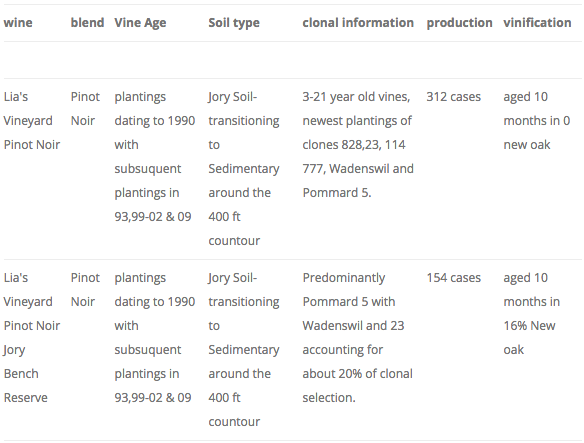Screen dimensions: 584x443
Task: Click the second row's 'Pinot Noir' blend cell
Action: coord(85,290)
